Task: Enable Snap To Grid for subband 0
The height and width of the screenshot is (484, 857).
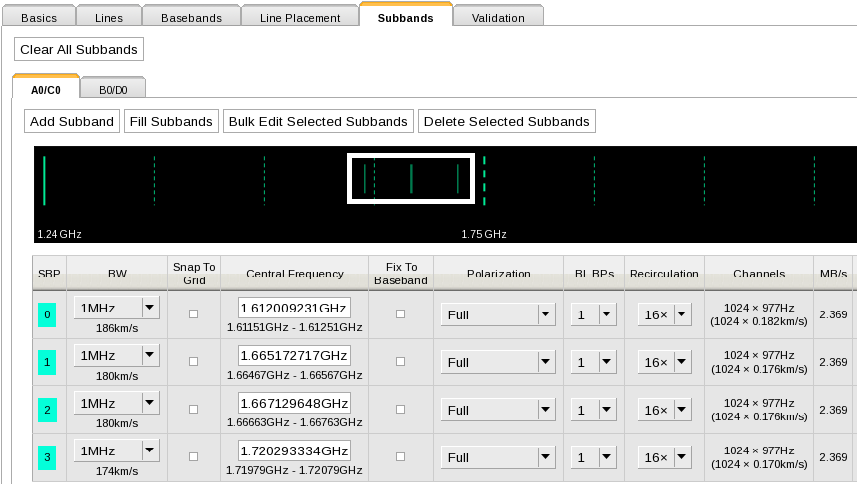Action: (194, 314)
